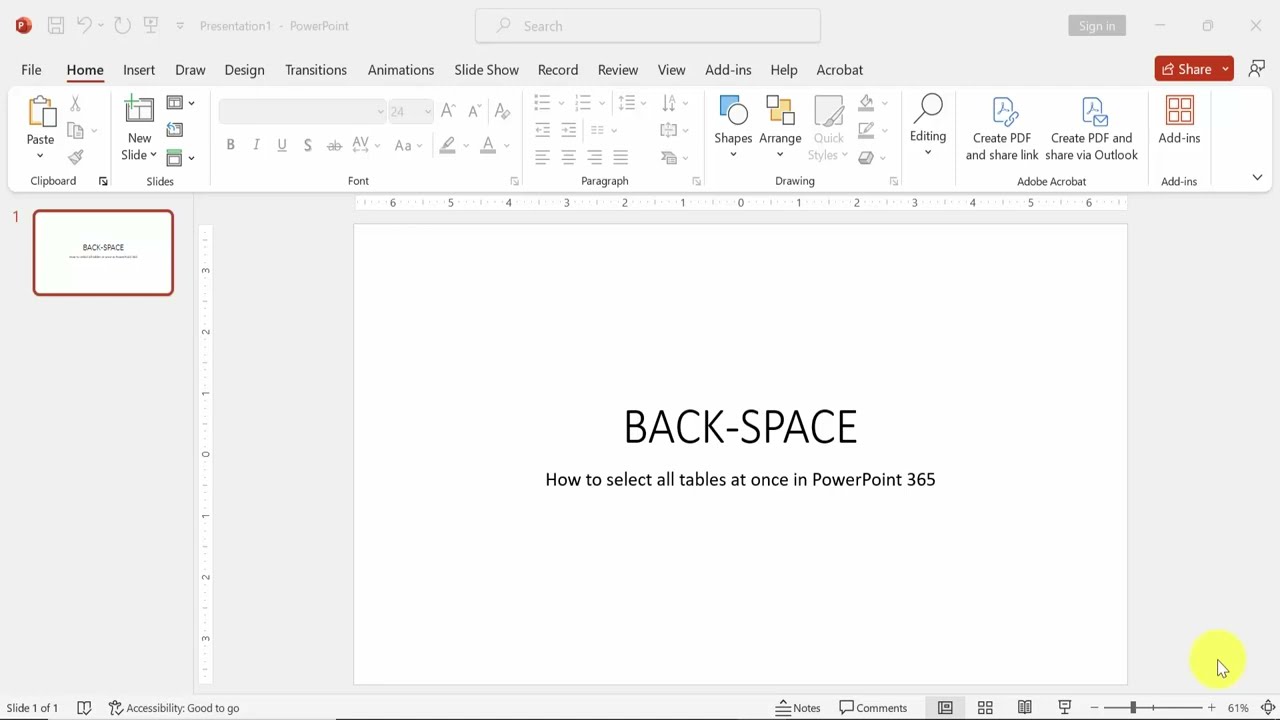
Task: Click the Undo arrow in title bar
Action: tap(85, 26)
